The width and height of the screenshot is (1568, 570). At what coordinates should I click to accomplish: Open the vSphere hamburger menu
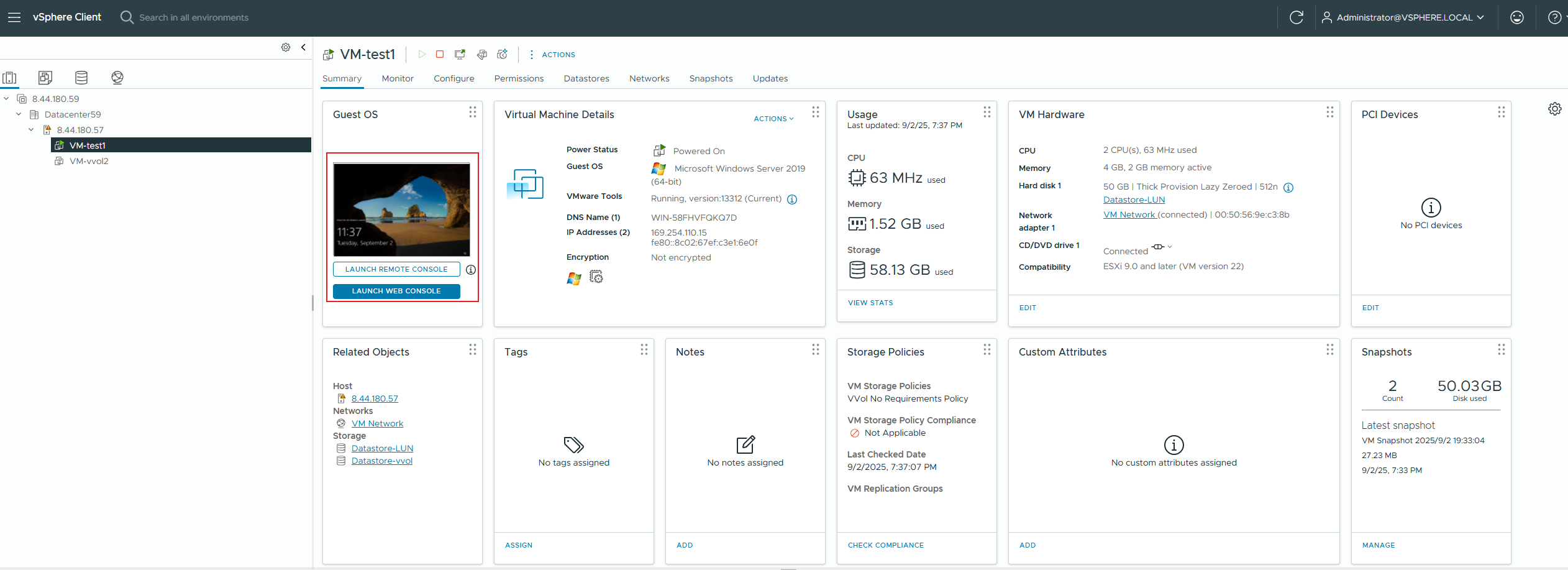coord(14,17)
